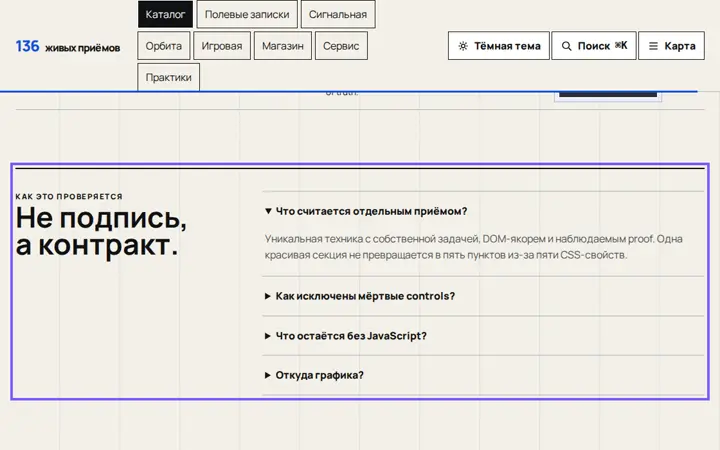This screenshot has height=450, width=720.
Task: Click the 'КАК ЭТО ПРОВЕРЯЕТСЯ' label
Action: tap(69, 197)
